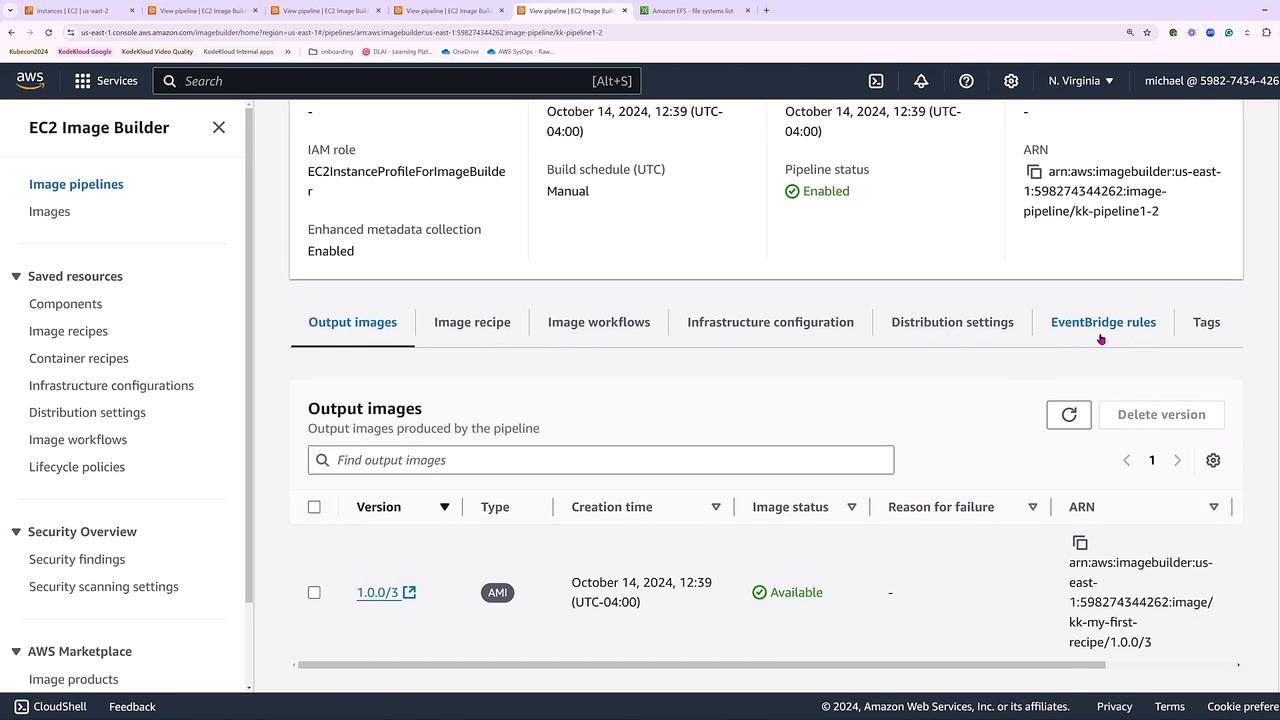Select all output images checkbox in header
This screenshot has width=1280, height=720.
(x=314, y=507)
